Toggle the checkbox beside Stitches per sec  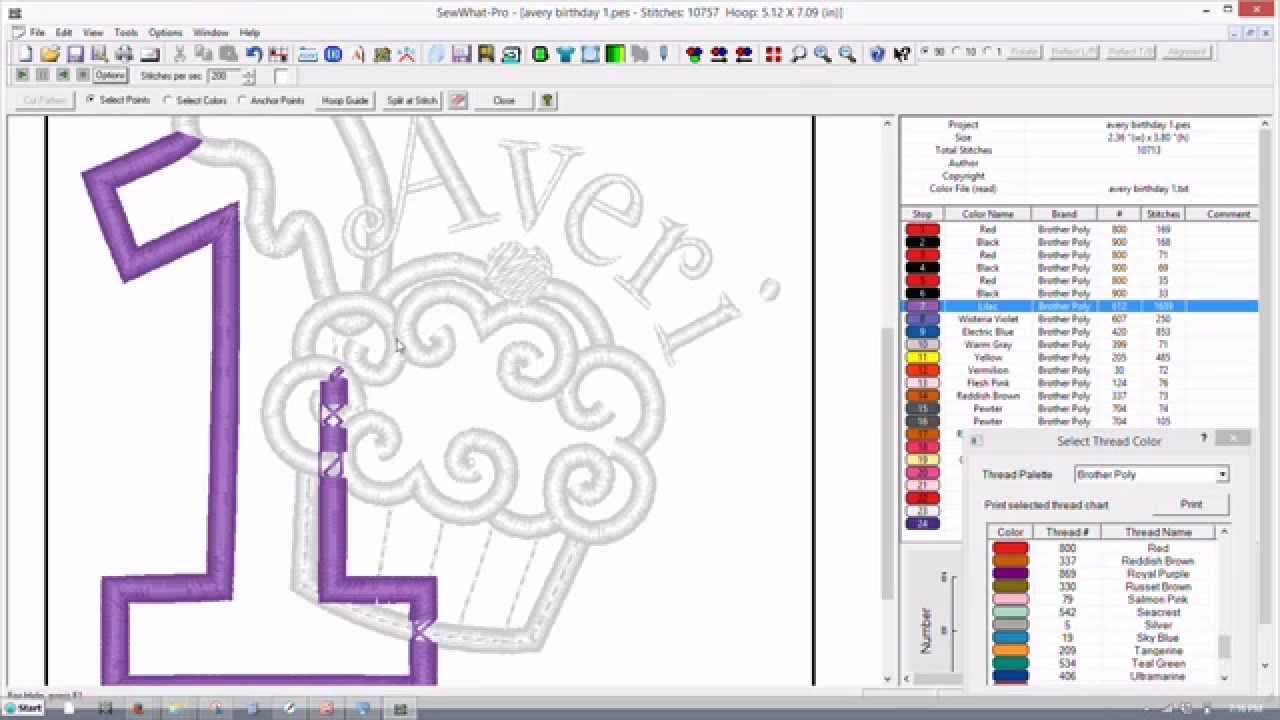(281, 76)
